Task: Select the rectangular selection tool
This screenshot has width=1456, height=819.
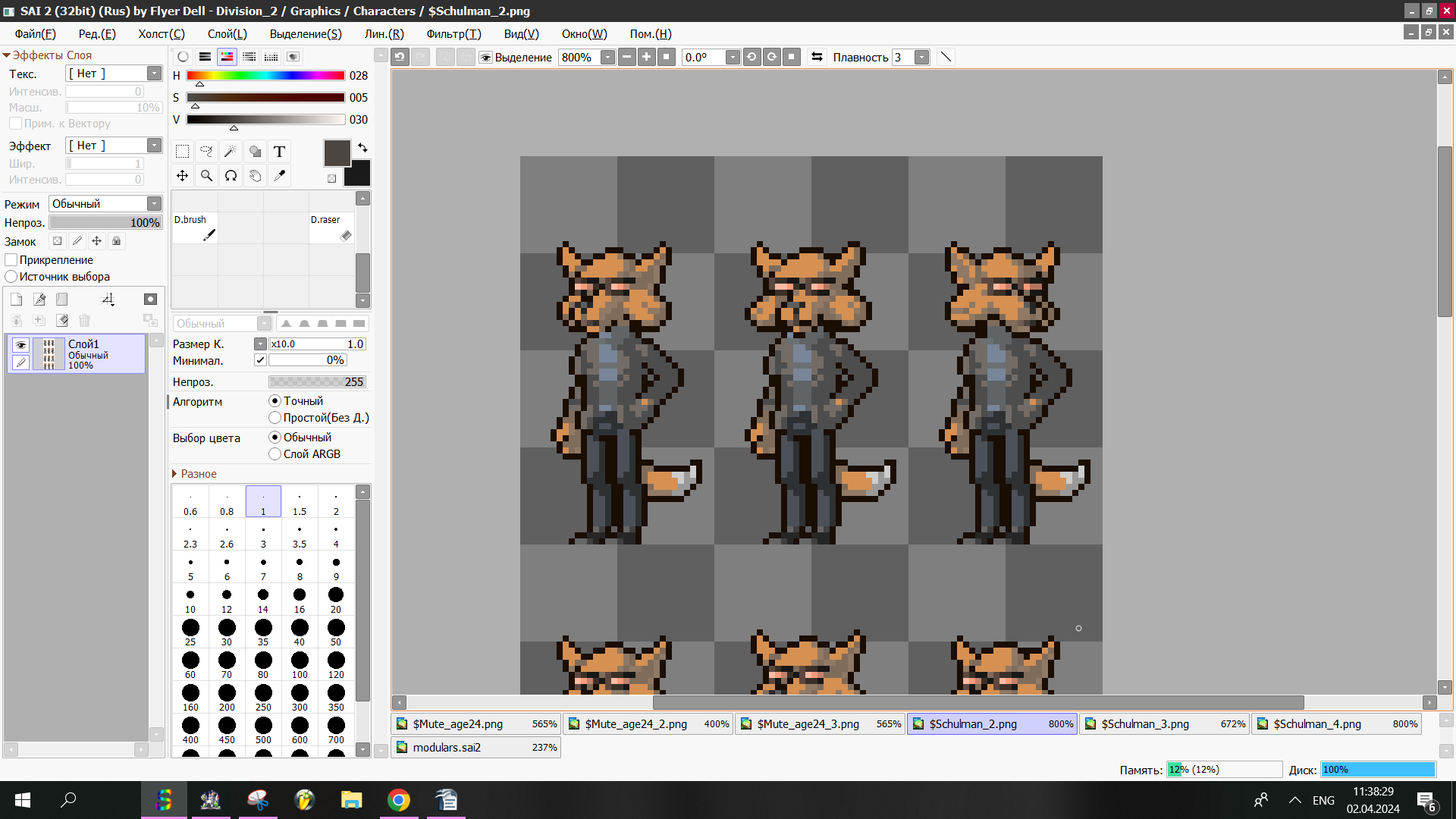Action: (x=182, y=152)
